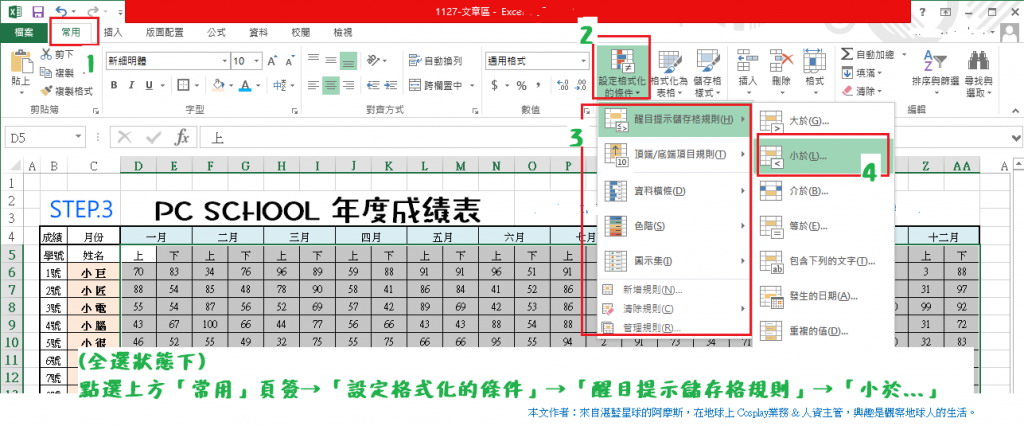Image resolution: width=1024 pixels, height=426 pixels.
Task: Toggle Wrap Text (自動換列)
Action: [436, 61]
